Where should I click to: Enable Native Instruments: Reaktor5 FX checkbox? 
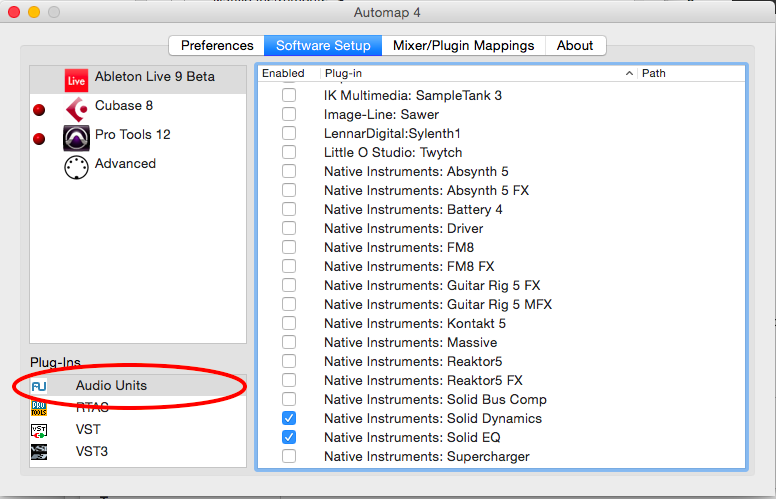click(289, 380)
